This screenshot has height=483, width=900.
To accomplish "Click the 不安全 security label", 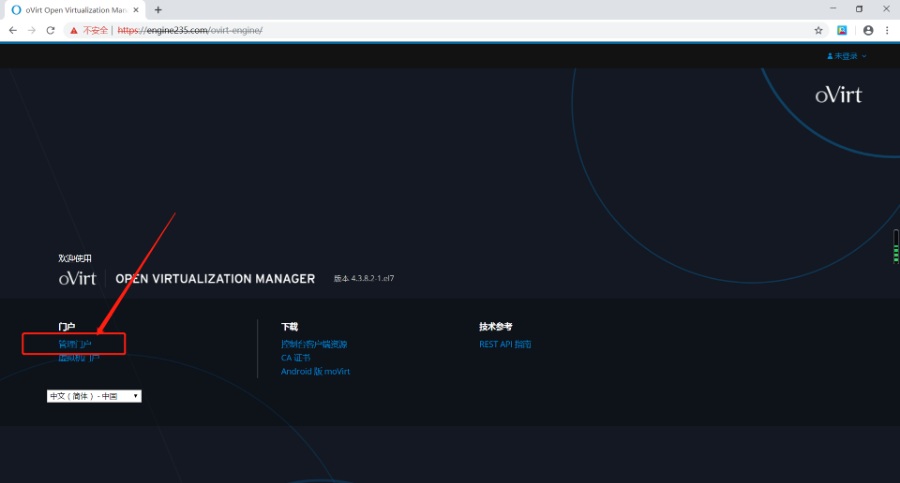I will tap(95, 30).
